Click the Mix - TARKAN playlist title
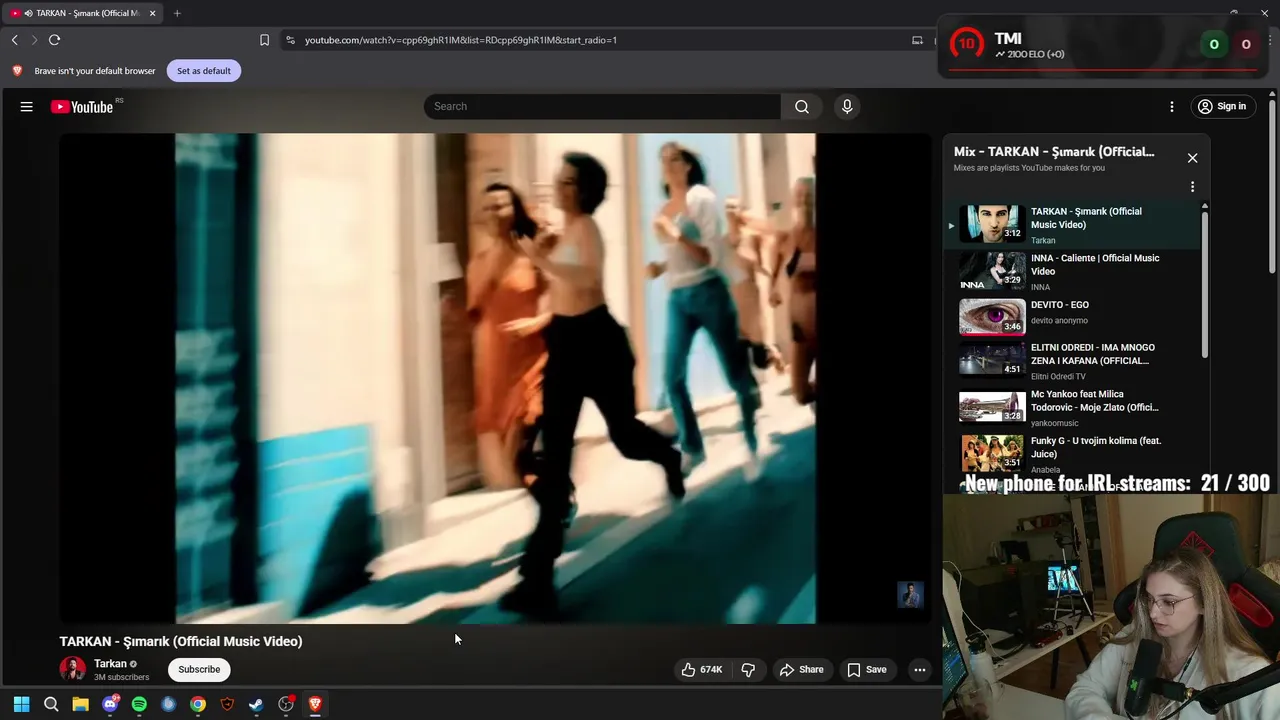 [1054, 152]
